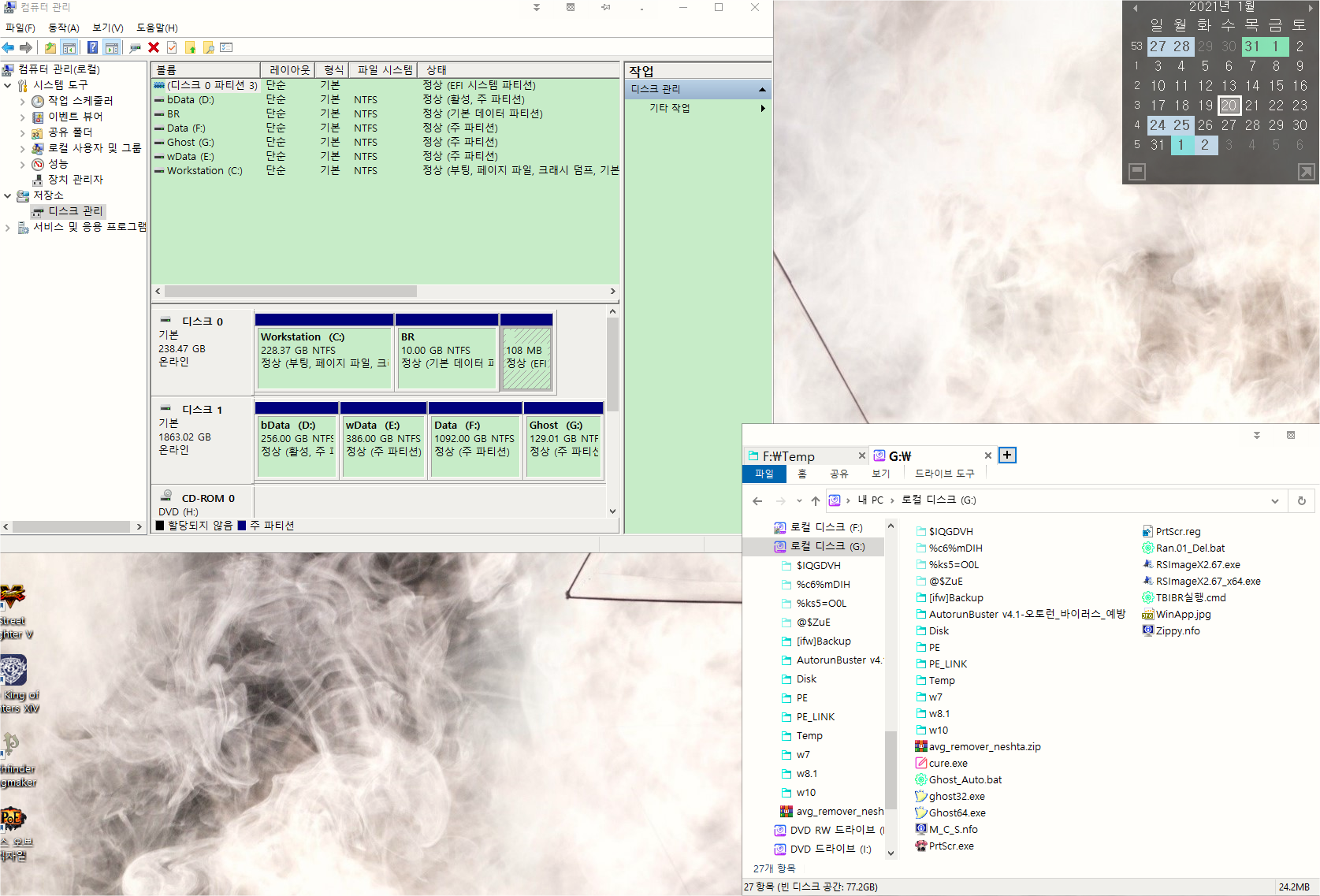Viewport: 1320px width, 896px height.
Task: Open the 파일(F) menu in Computer Management
Action: [x=20, y=28]
